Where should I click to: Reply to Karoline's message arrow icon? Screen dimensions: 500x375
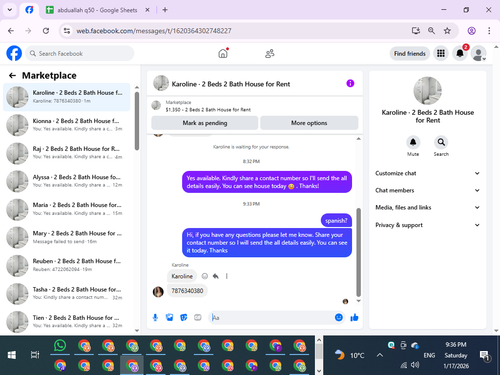coord(216,276)
